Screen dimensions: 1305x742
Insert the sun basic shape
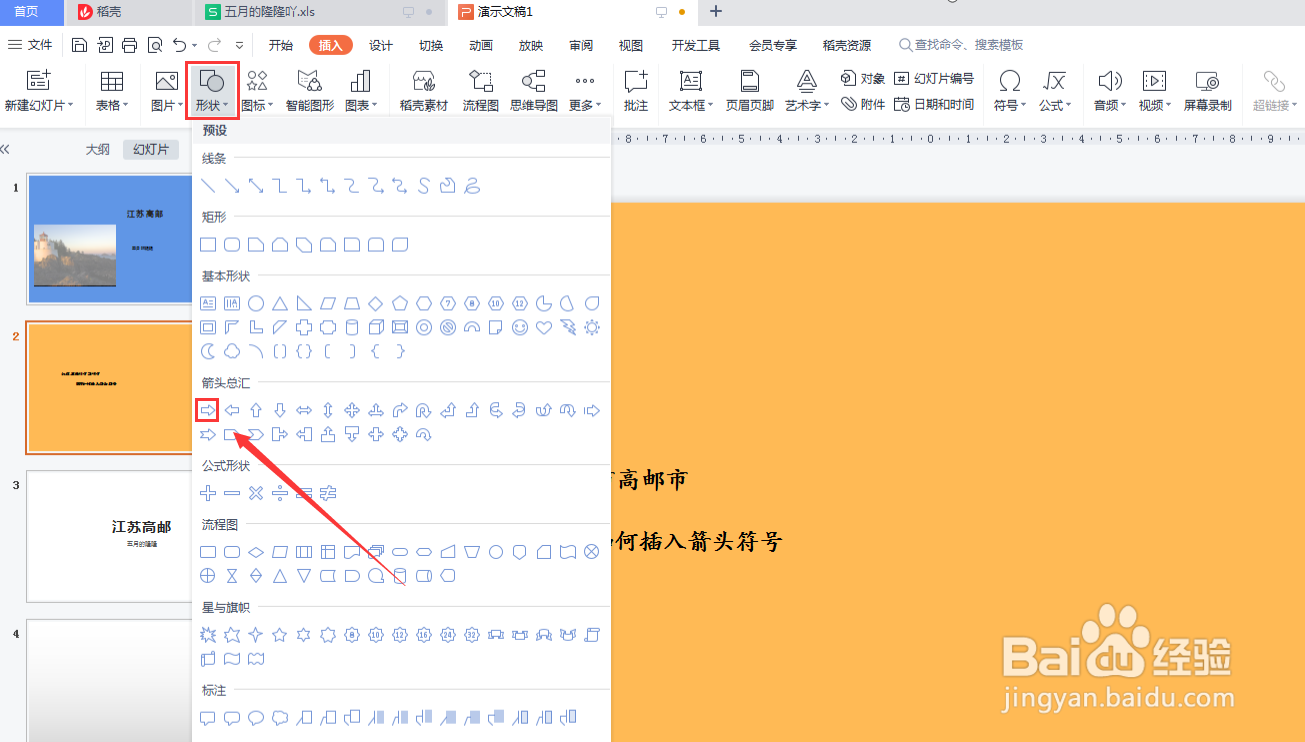pos(592,327)
